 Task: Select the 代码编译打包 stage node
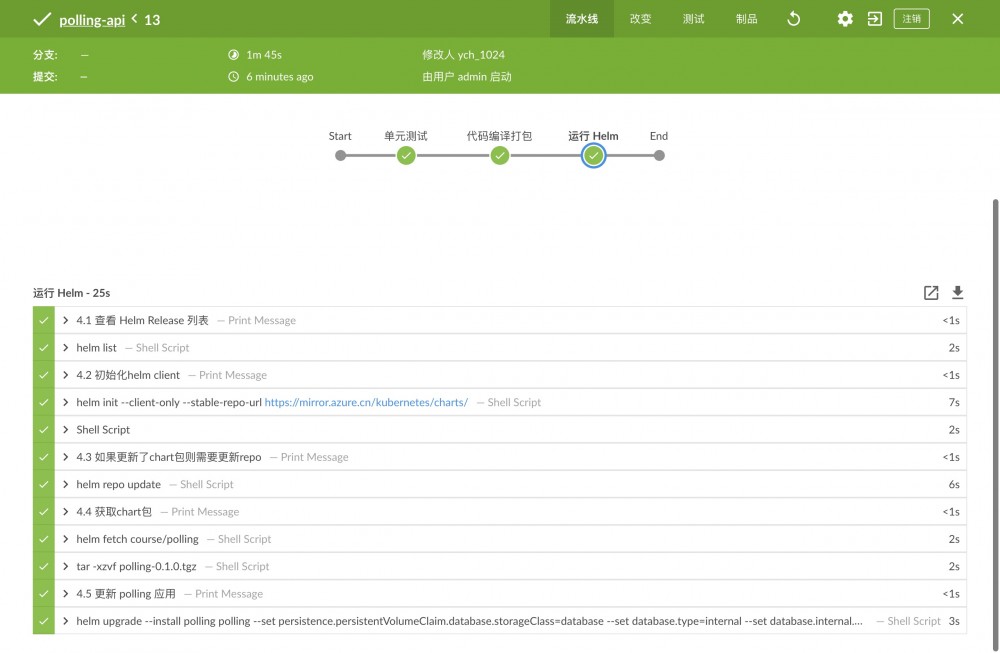(x=500, y=155)
